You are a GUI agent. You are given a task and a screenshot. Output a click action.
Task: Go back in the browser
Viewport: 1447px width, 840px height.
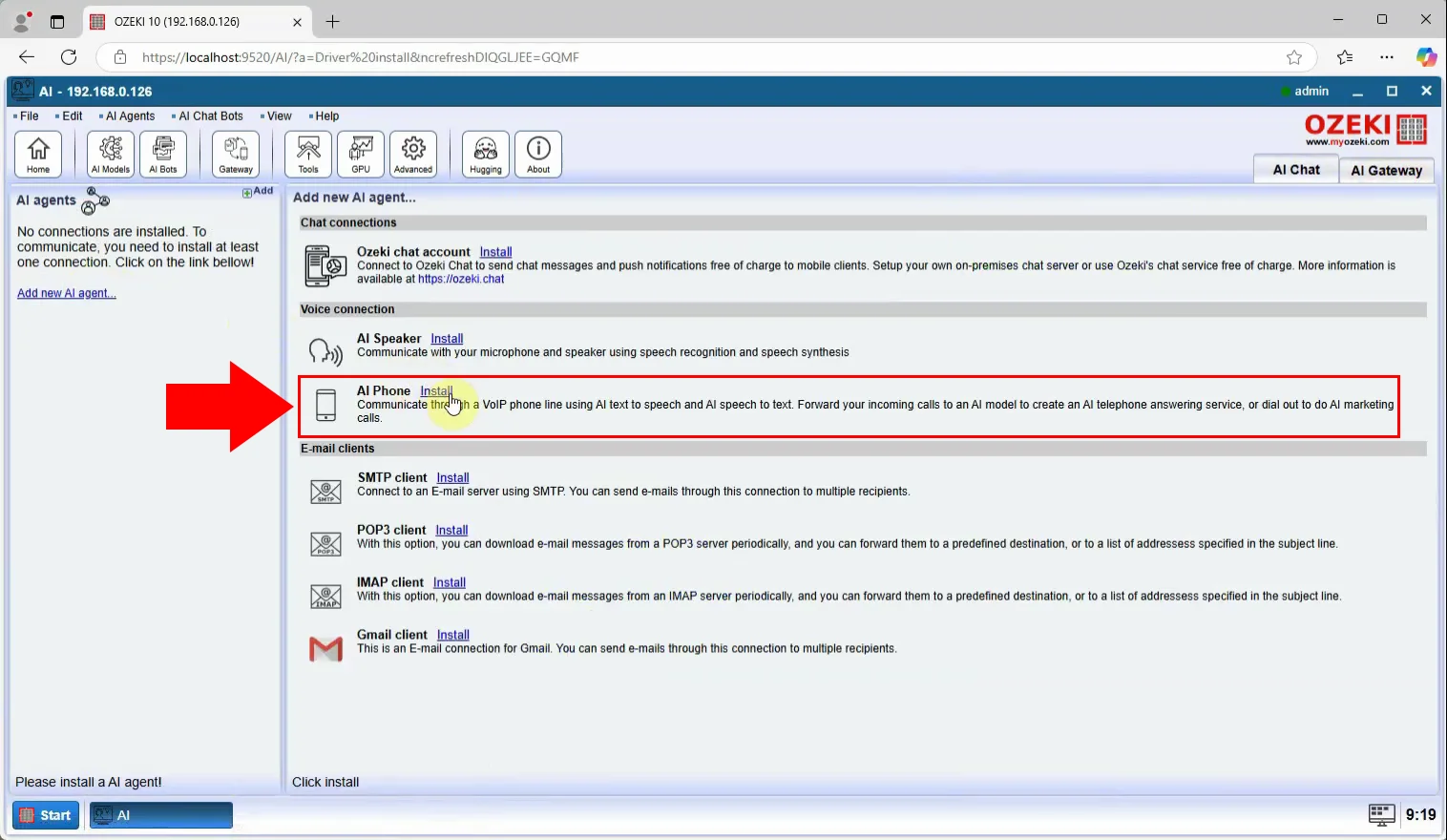(27, 57)
